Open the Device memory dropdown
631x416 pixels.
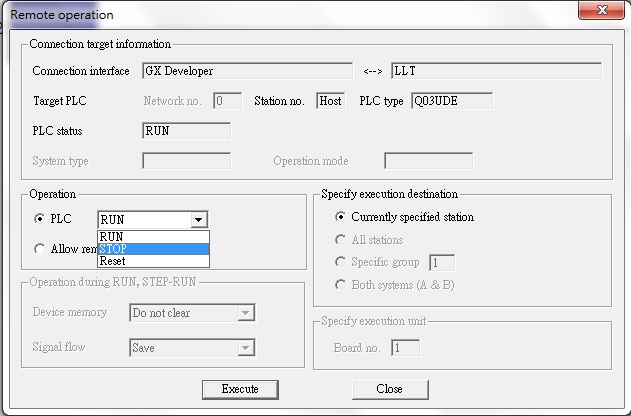(244, 313)
